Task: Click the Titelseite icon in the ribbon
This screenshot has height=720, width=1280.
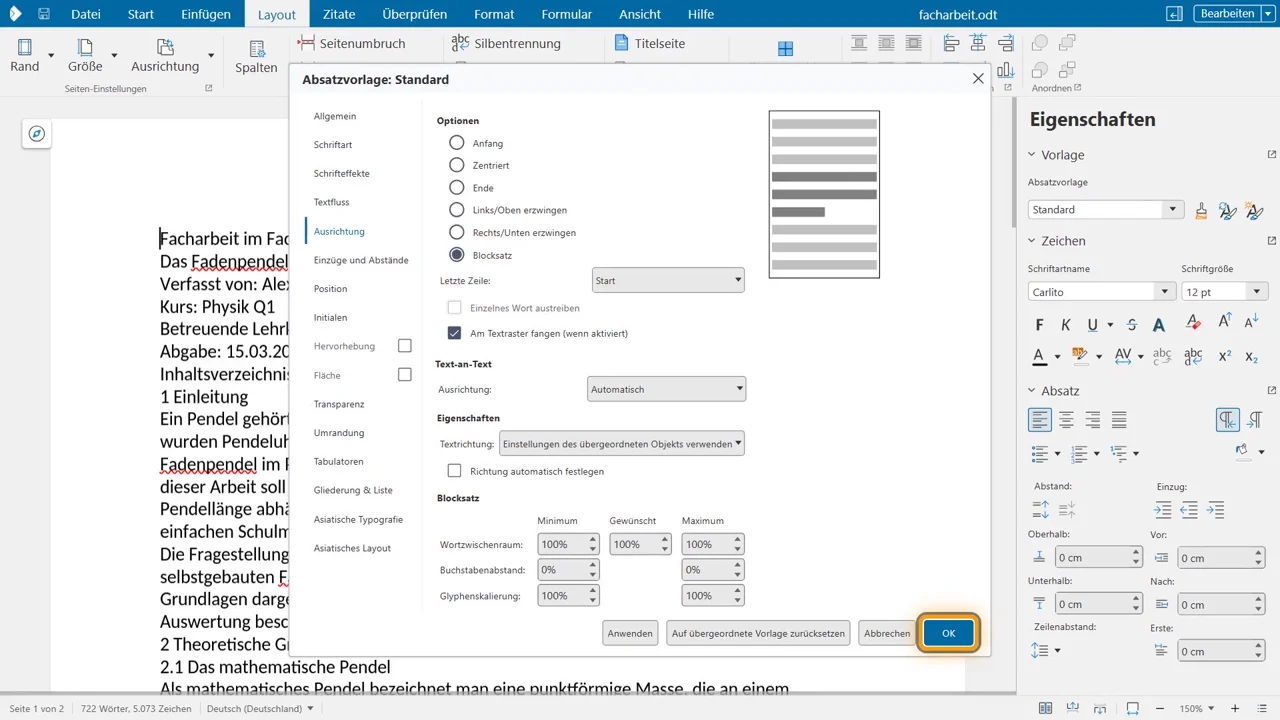Action: point(621,43)
